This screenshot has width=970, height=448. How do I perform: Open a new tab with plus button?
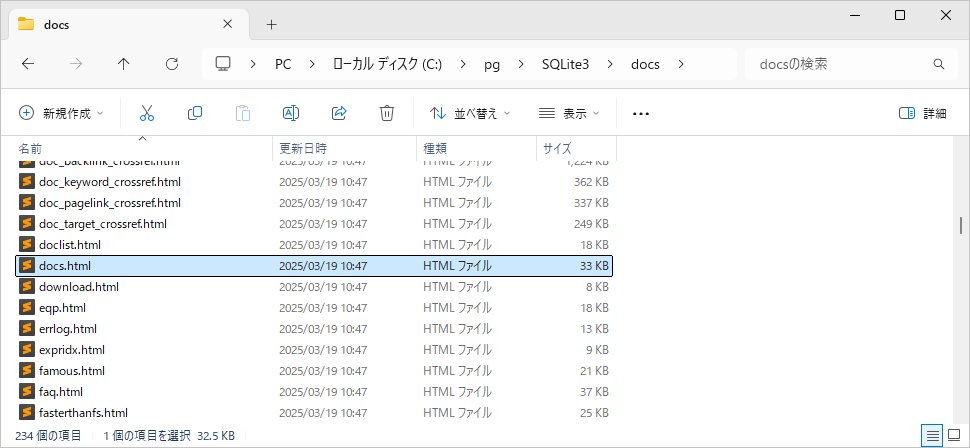[x=271, y=24]
